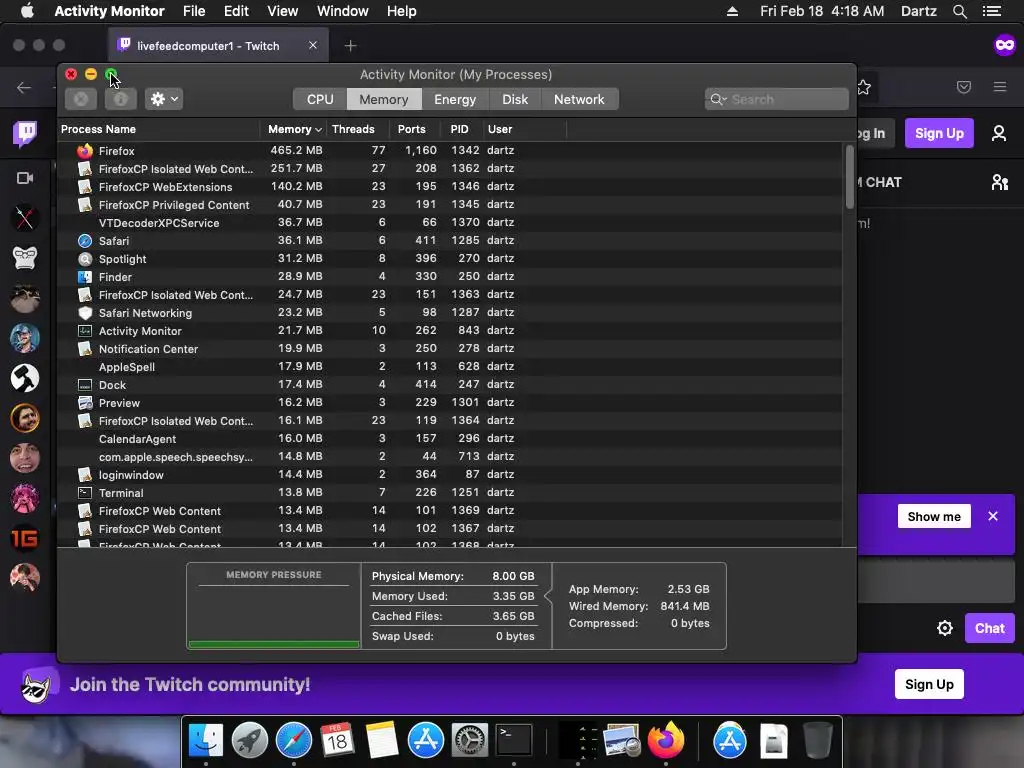Click the Twitch Sign Up button in header
This screenshot has height=768, width=1024.
coord(939,133)
